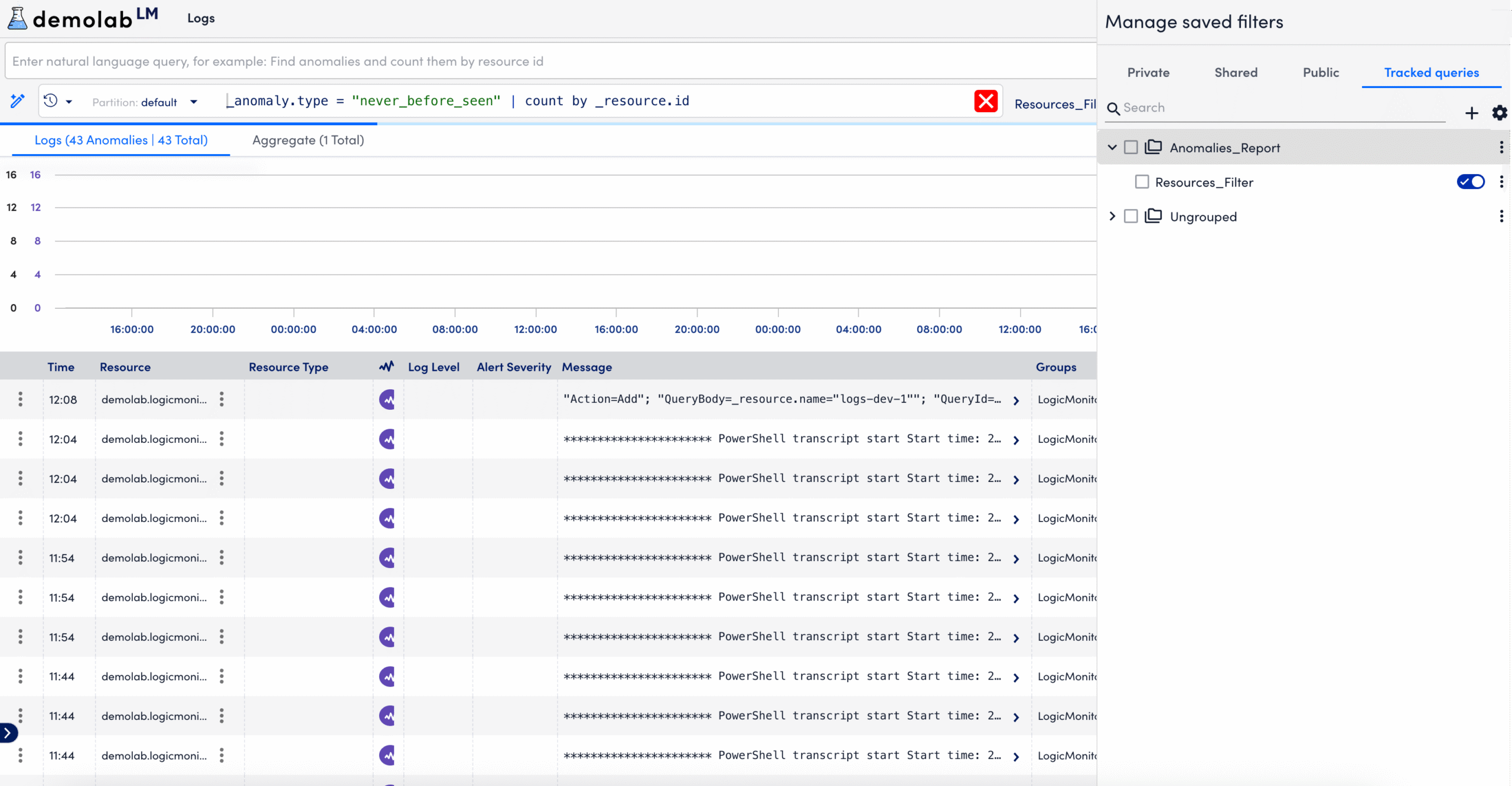Screen dimensions: 1512x786
Task: Open the kebab menu for Anomalies_Report
Action: click(1501, 147)
